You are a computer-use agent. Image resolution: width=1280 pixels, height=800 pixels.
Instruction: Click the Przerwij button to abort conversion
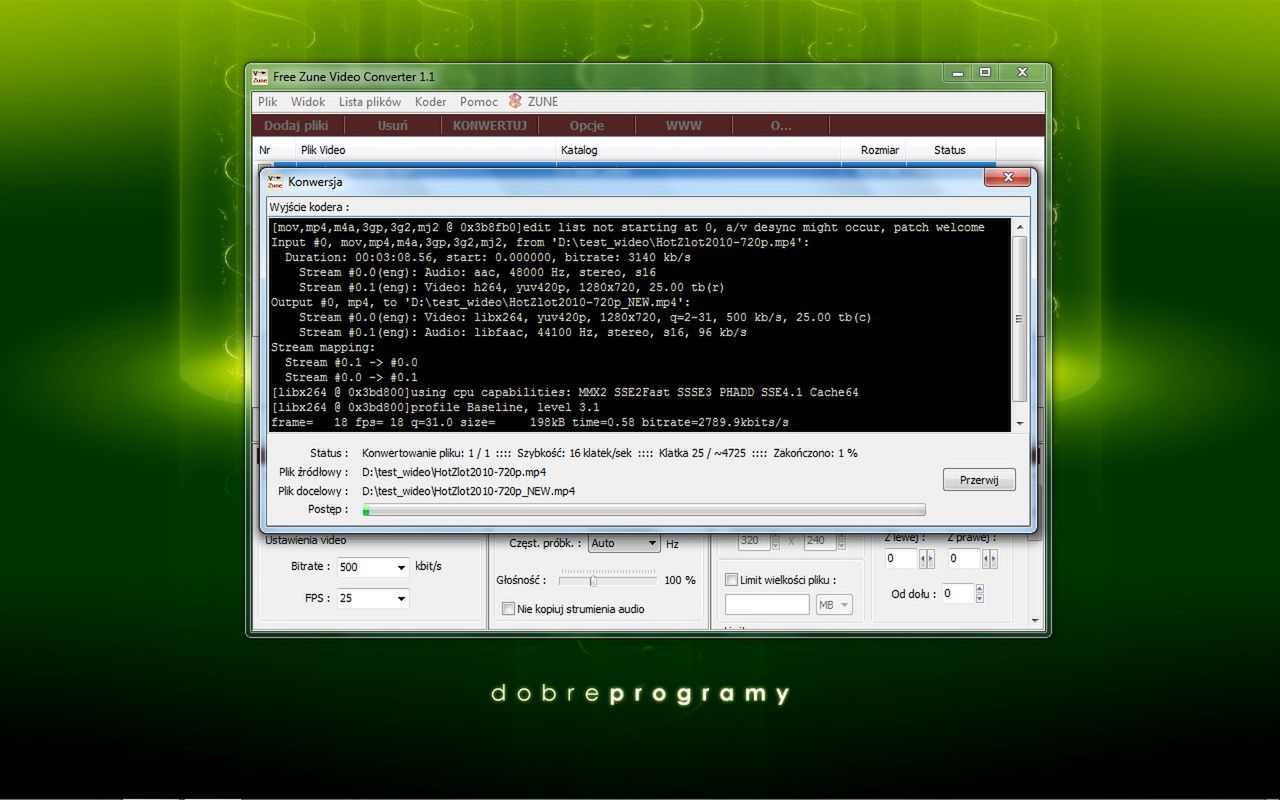click(x=979, y=480)
